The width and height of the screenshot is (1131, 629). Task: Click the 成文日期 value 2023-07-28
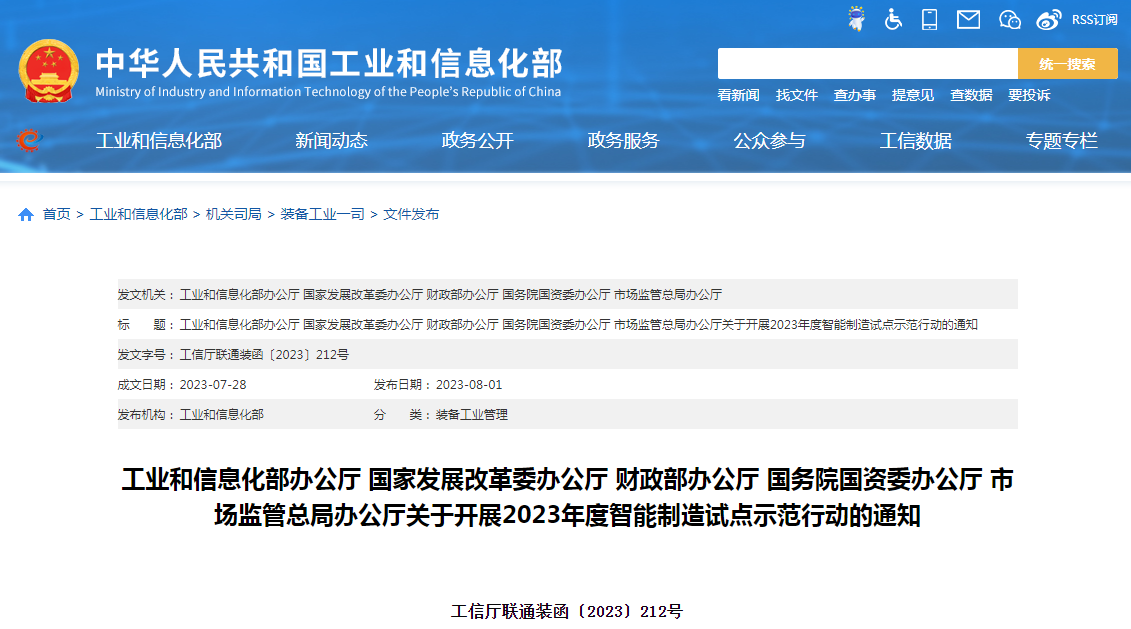[x=213, y=385]
